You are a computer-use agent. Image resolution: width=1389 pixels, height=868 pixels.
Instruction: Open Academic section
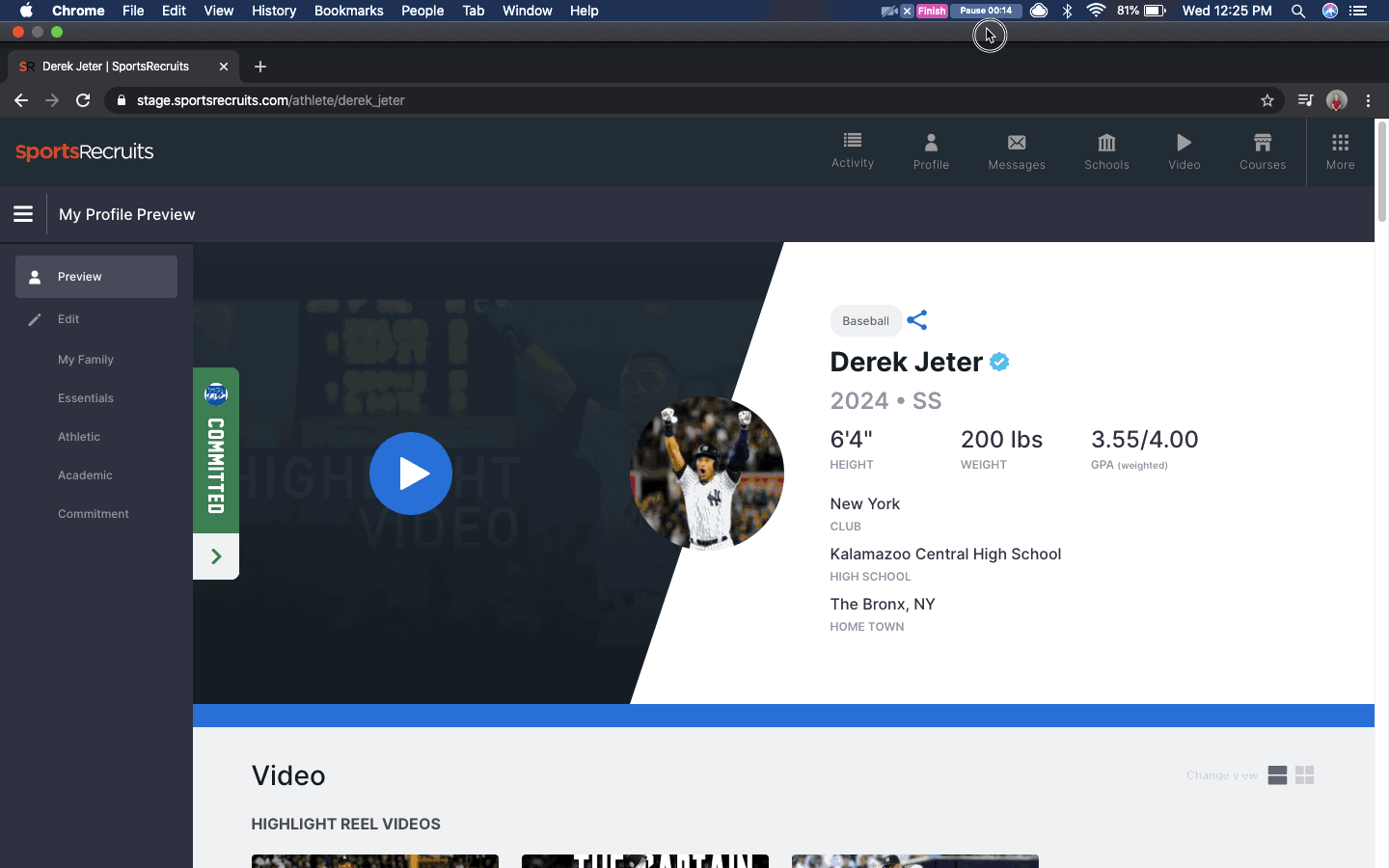[x=85, y=475]
